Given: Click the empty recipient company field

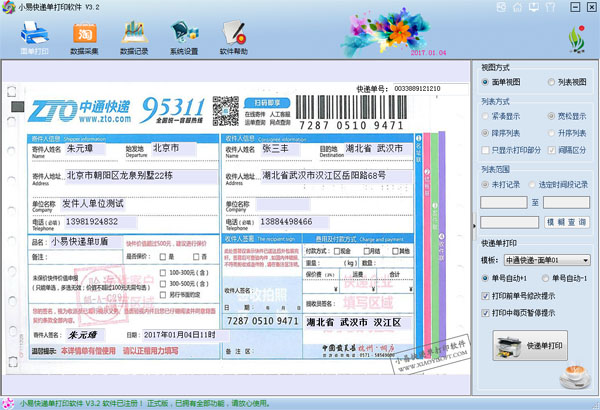Looking at the screenshot, I should (x=283, y=205).
